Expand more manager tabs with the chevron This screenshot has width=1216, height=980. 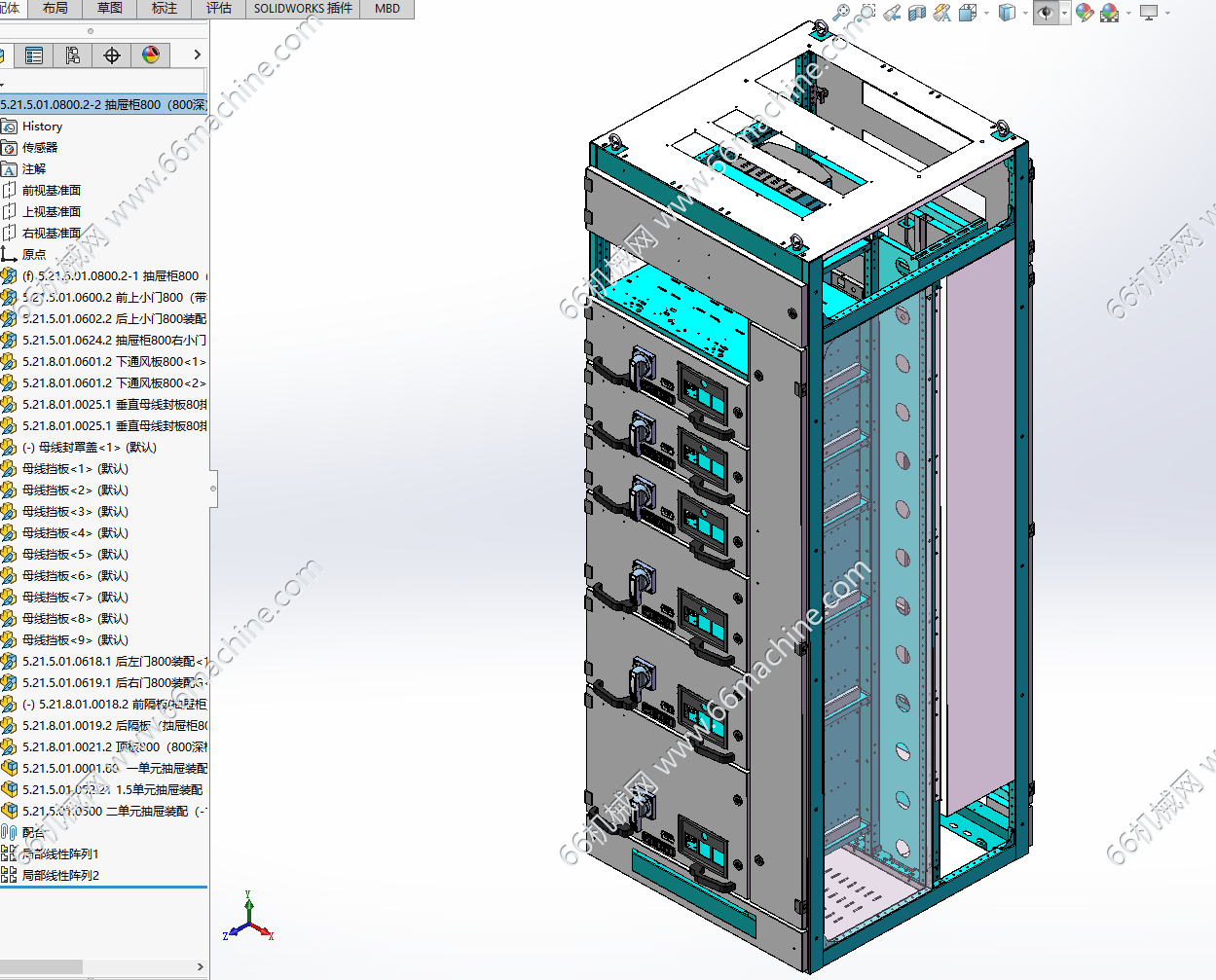(197, 55)
